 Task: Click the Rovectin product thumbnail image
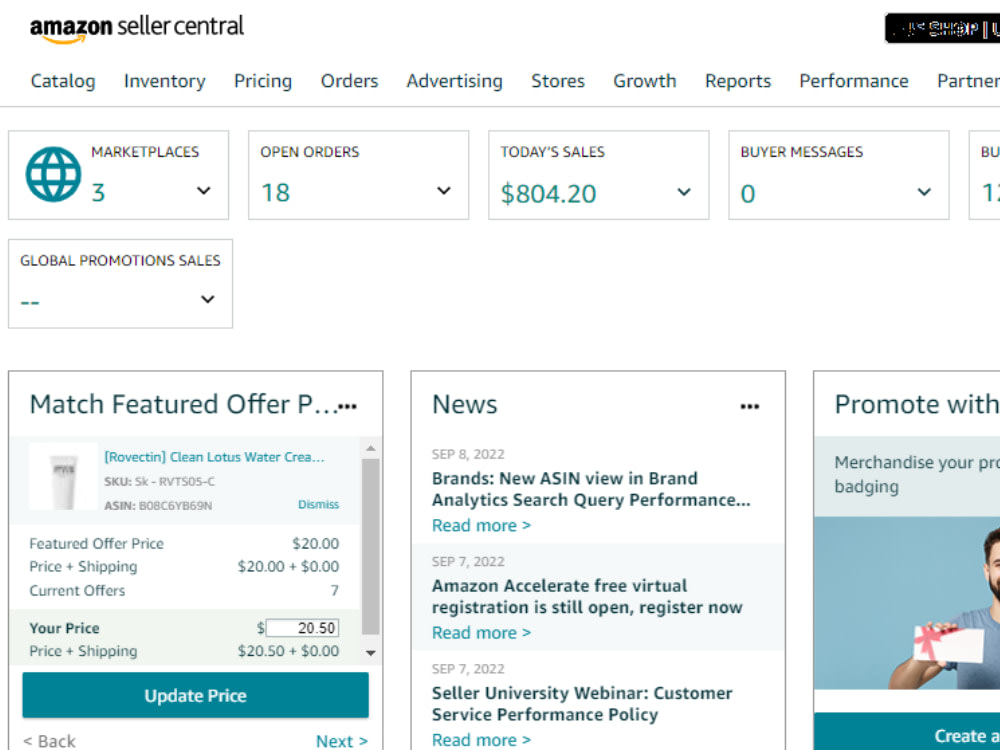pyautogui.click(x=63, y=476)
